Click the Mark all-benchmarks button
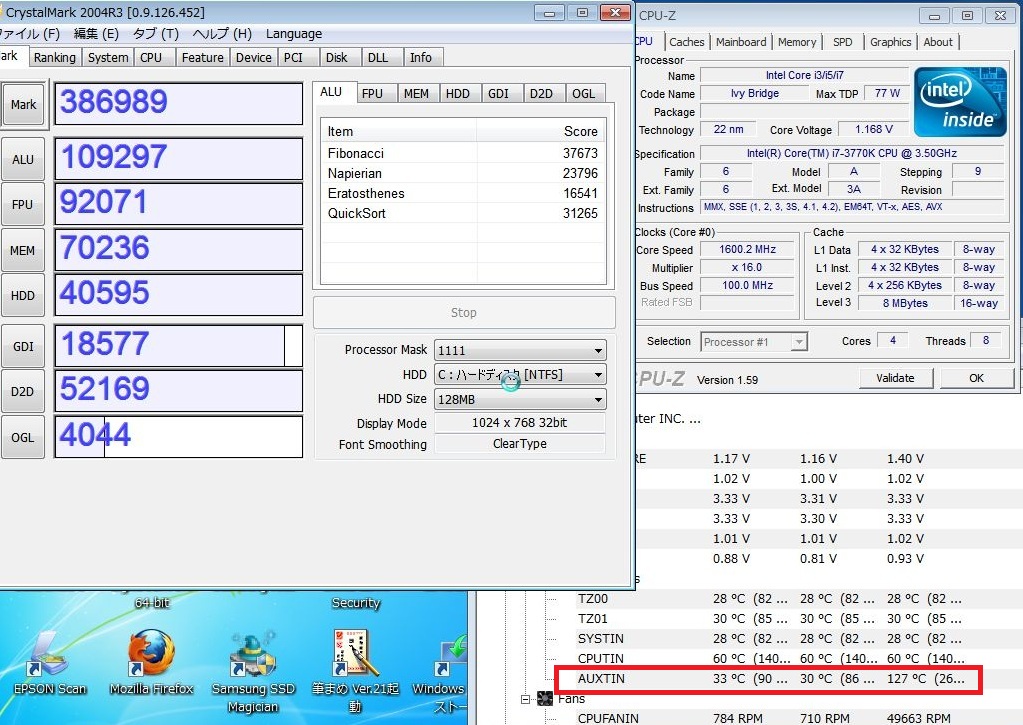This screenshot has width=1023, height=725. (x=23, y=104)
